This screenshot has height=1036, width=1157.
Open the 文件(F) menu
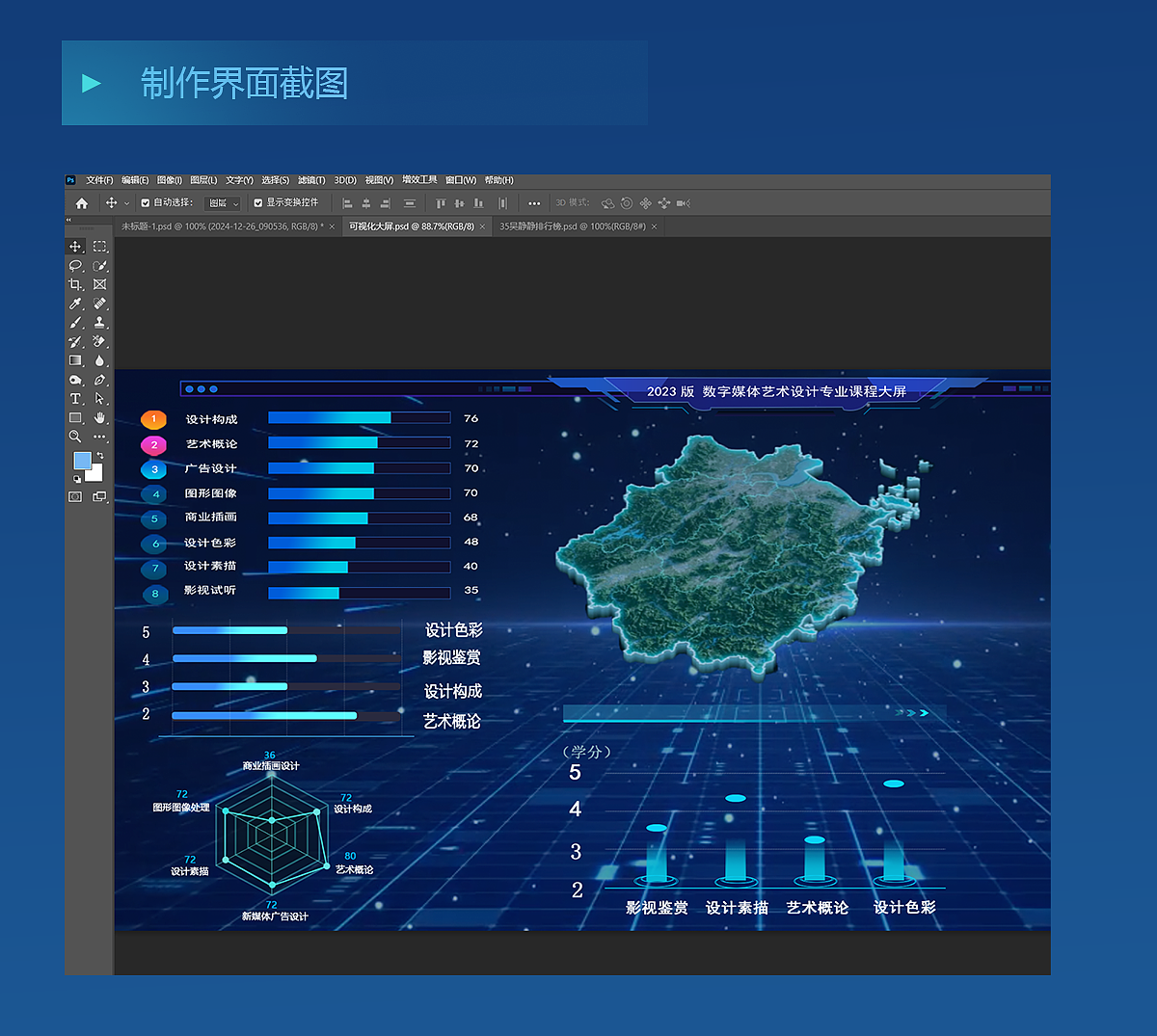click(99, 180)
